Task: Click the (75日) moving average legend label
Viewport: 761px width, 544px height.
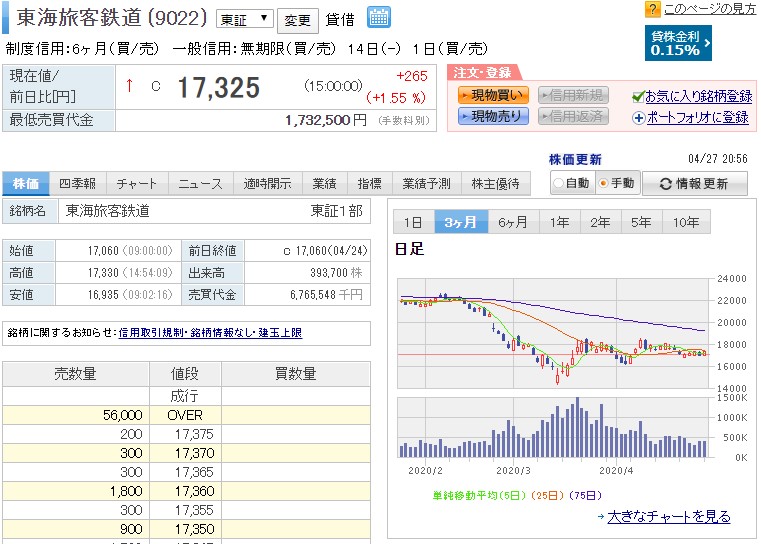Action: point(585,495)
